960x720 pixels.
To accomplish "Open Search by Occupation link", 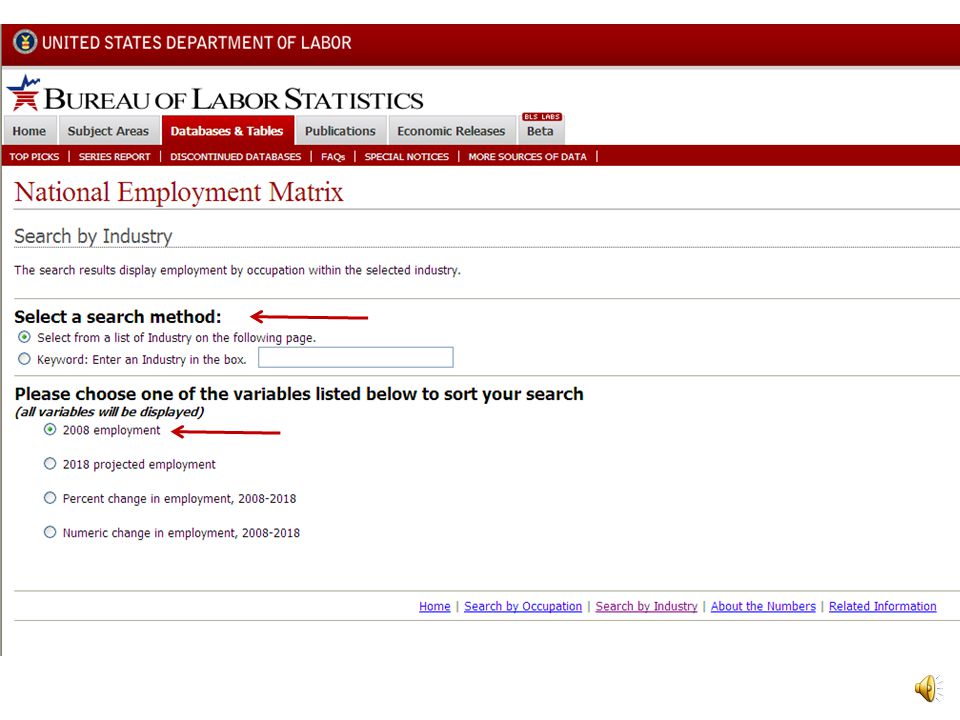I will pyautogui.click(x=523, y=606).
